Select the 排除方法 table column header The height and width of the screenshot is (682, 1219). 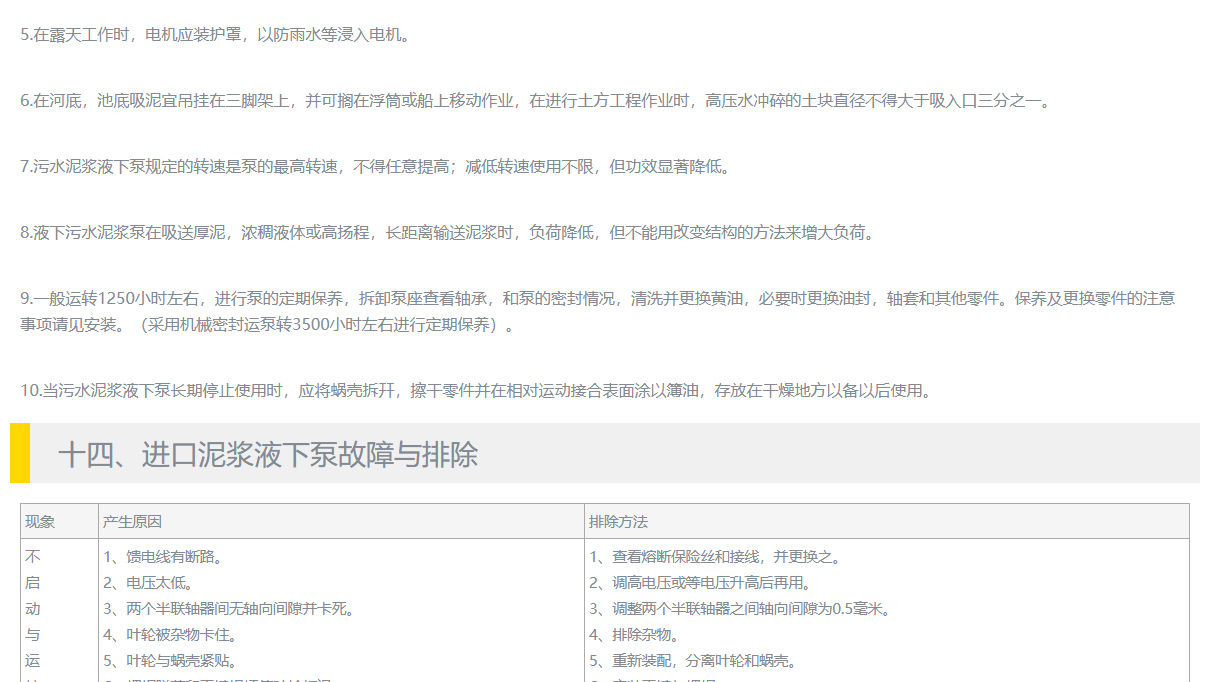coord(618,522)
